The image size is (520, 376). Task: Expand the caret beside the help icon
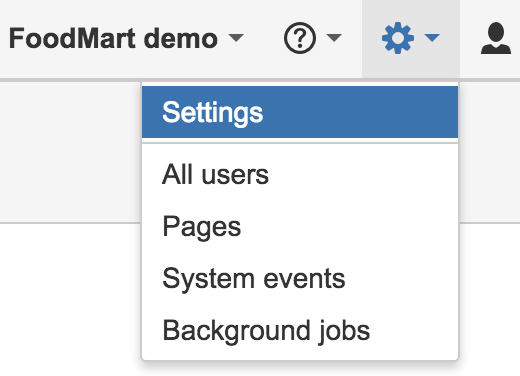334,38
